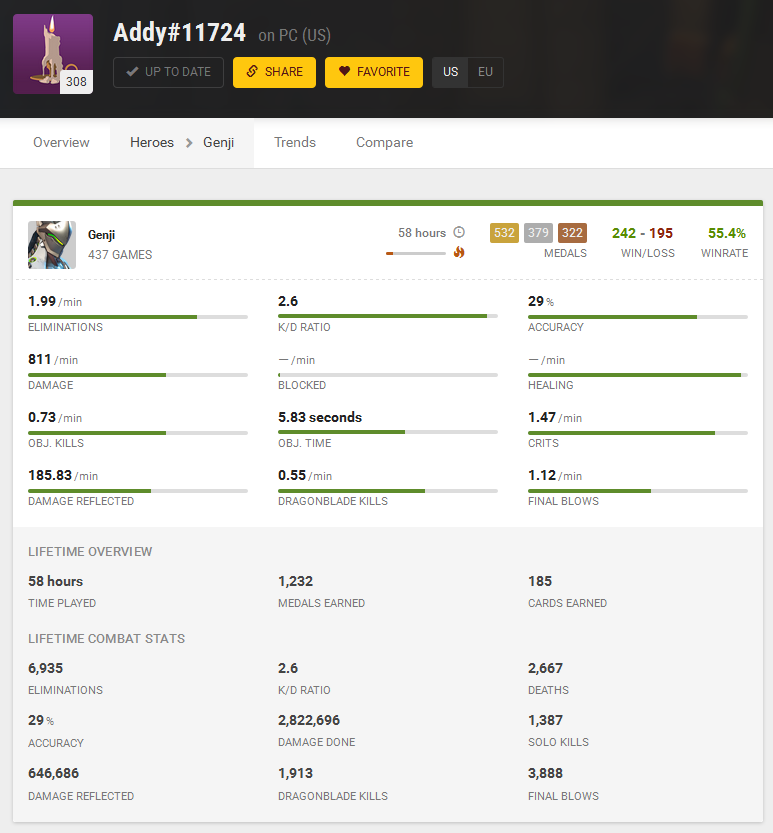Click the LIFETIME OVERVIEW heading
The image size is (773, 833).
(x=90, y=552)
